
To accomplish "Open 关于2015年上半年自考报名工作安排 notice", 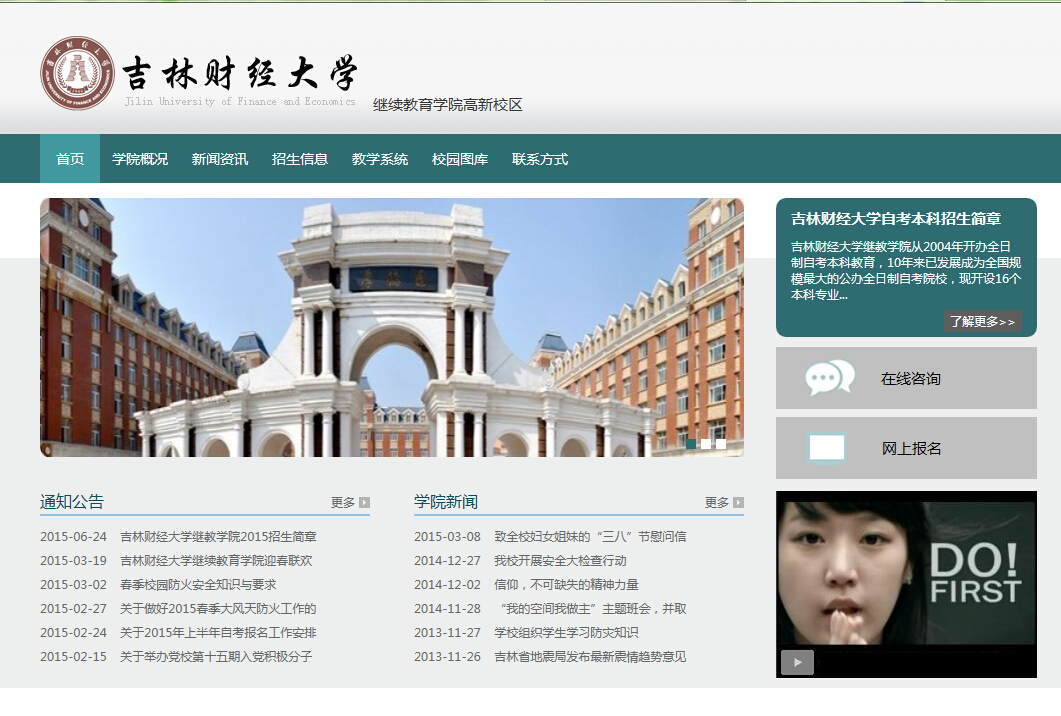I will (x=218, y=633).
